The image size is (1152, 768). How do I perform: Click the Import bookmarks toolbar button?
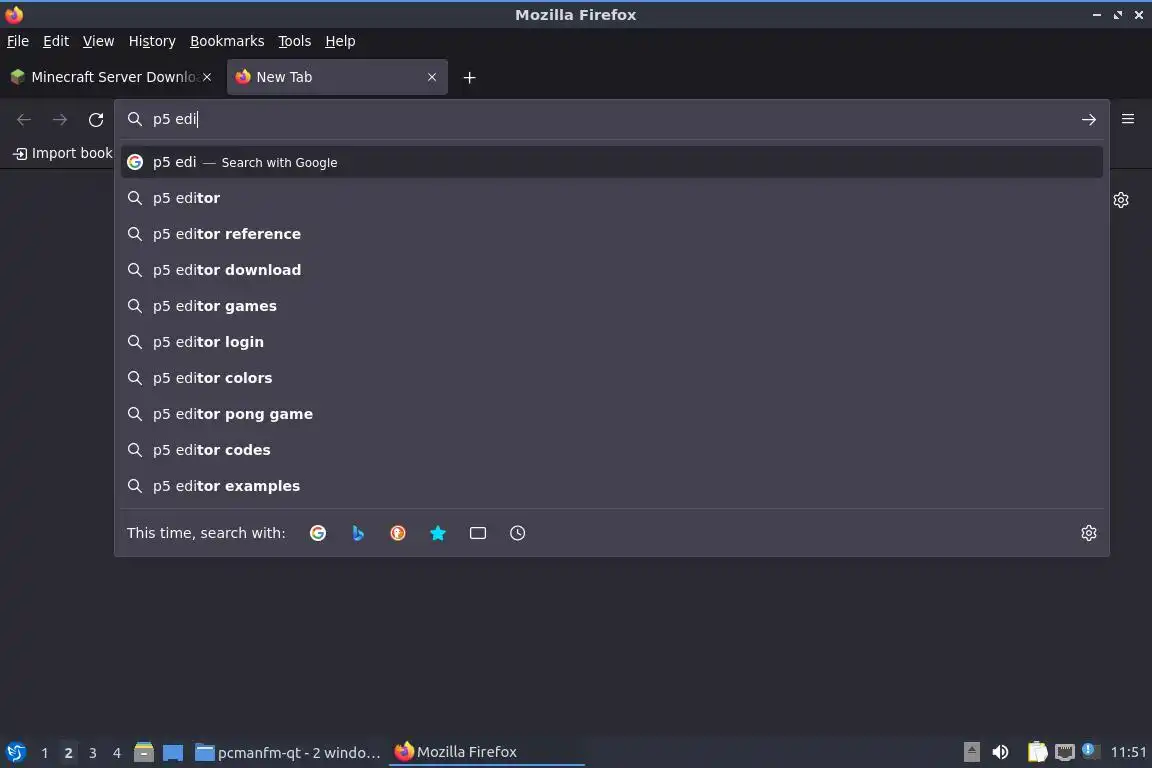coord(62,153)
